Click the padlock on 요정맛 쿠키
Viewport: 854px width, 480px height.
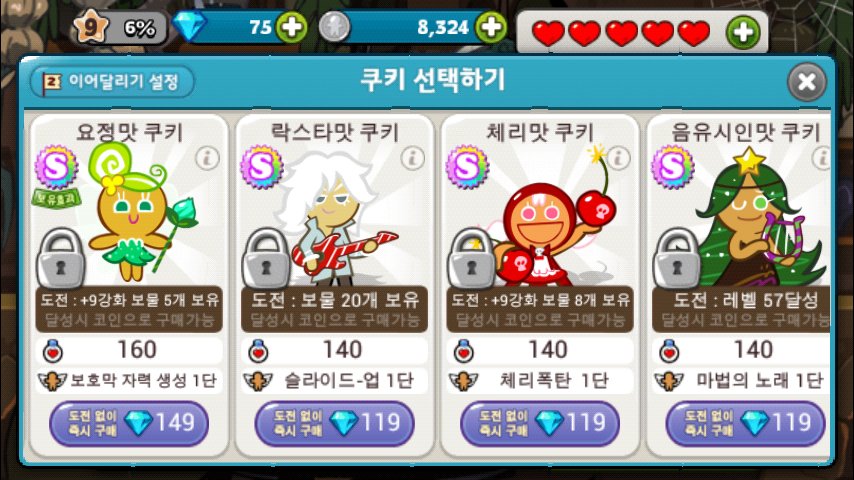point(61,258)
